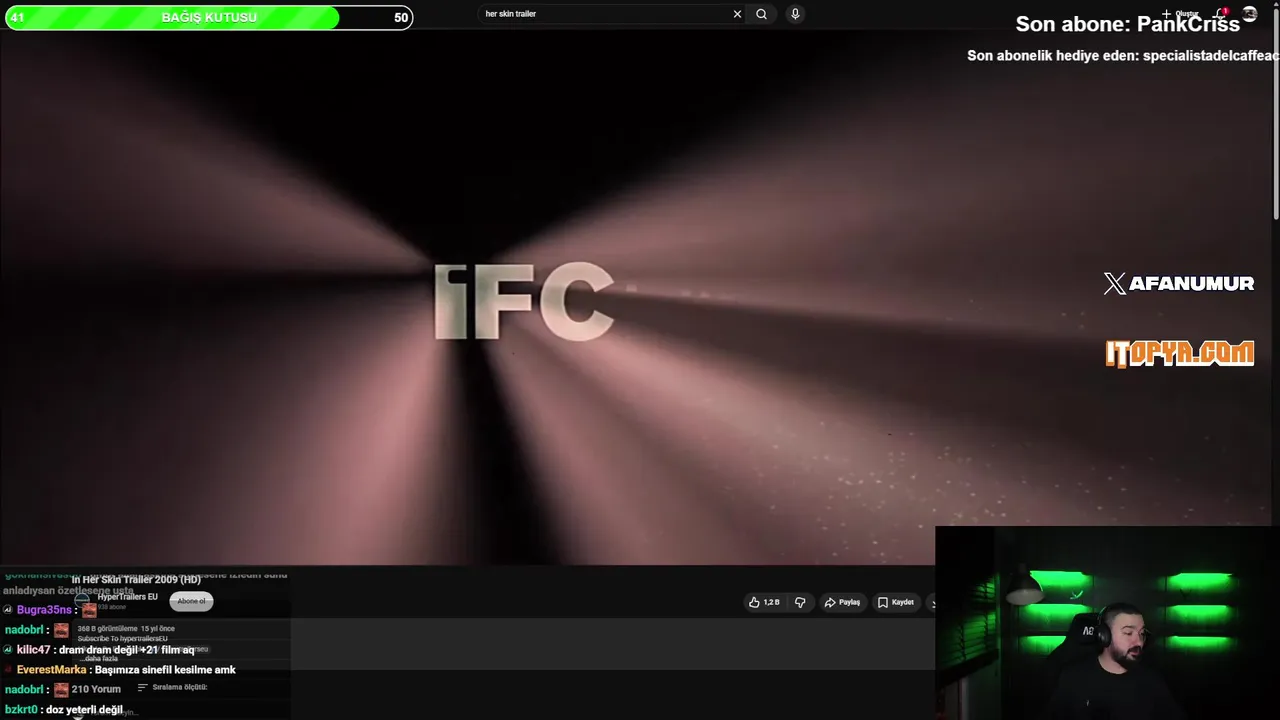
Task: Click the '210 Yorum' comments count
Action: tap(96, 689)
